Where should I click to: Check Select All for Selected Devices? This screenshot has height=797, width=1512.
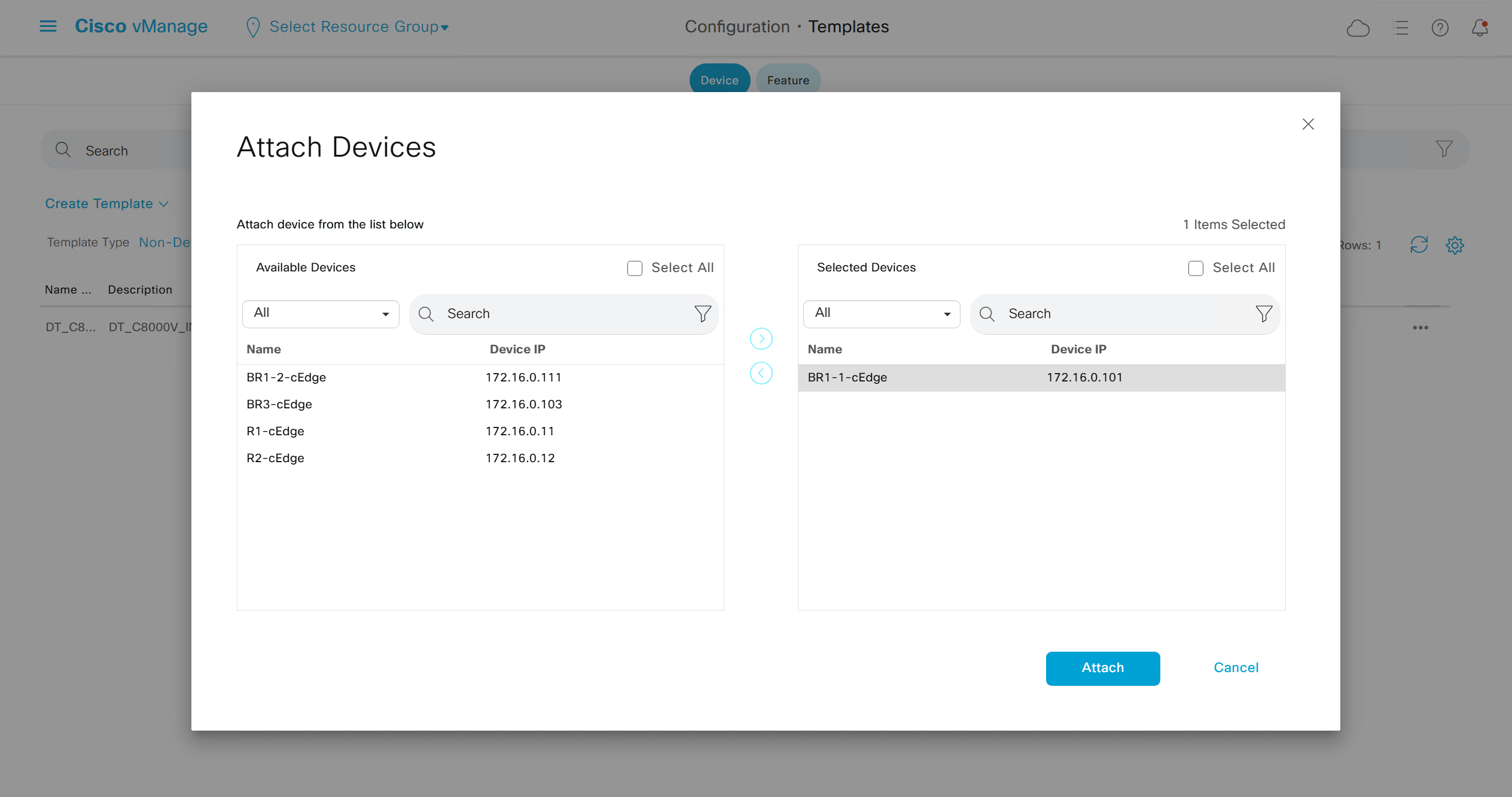point(1196,268)
